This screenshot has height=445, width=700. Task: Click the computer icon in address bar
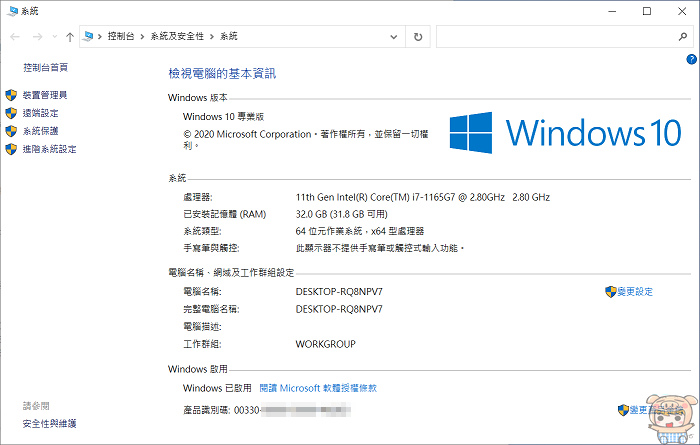(88, 36)
